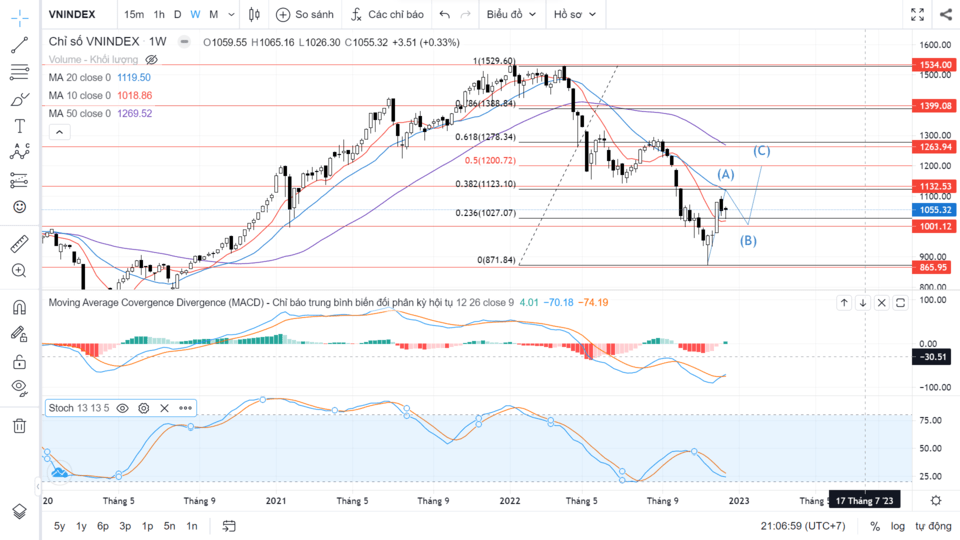Toggle tự động auto scale
The width and height of the screenshot is (960, 540).
tap(933, 527)
